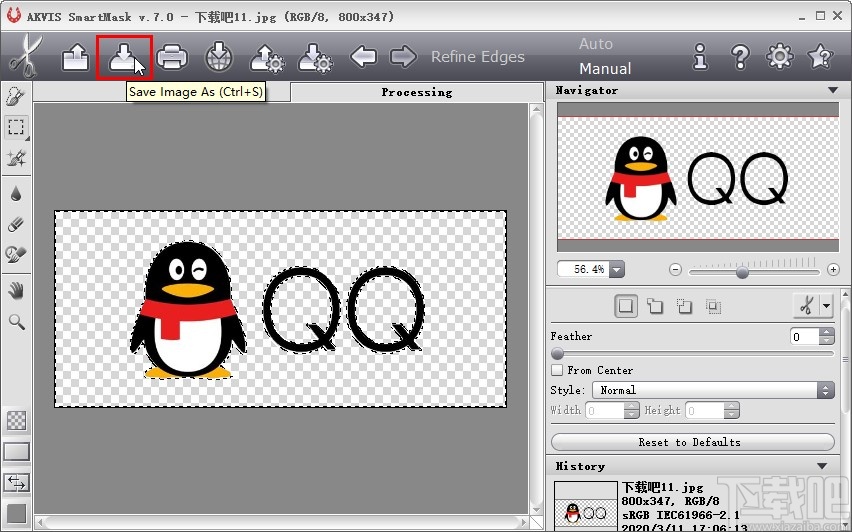Open Help with the question mark icon

[x=740, y=57]
